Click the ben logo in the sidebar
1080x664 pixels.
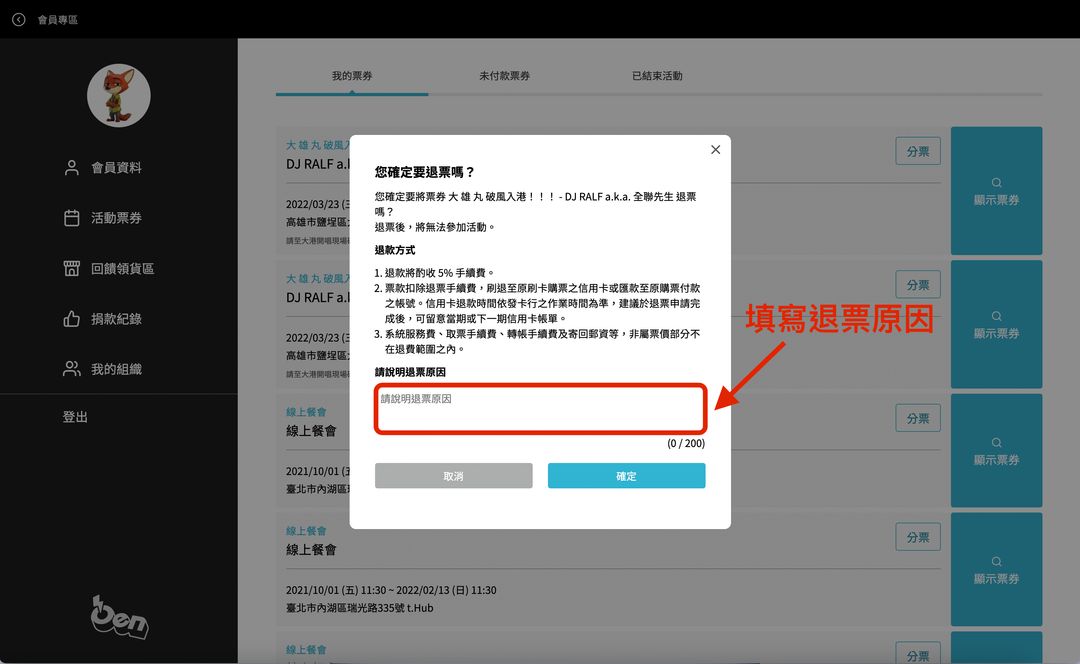point(119,617)
